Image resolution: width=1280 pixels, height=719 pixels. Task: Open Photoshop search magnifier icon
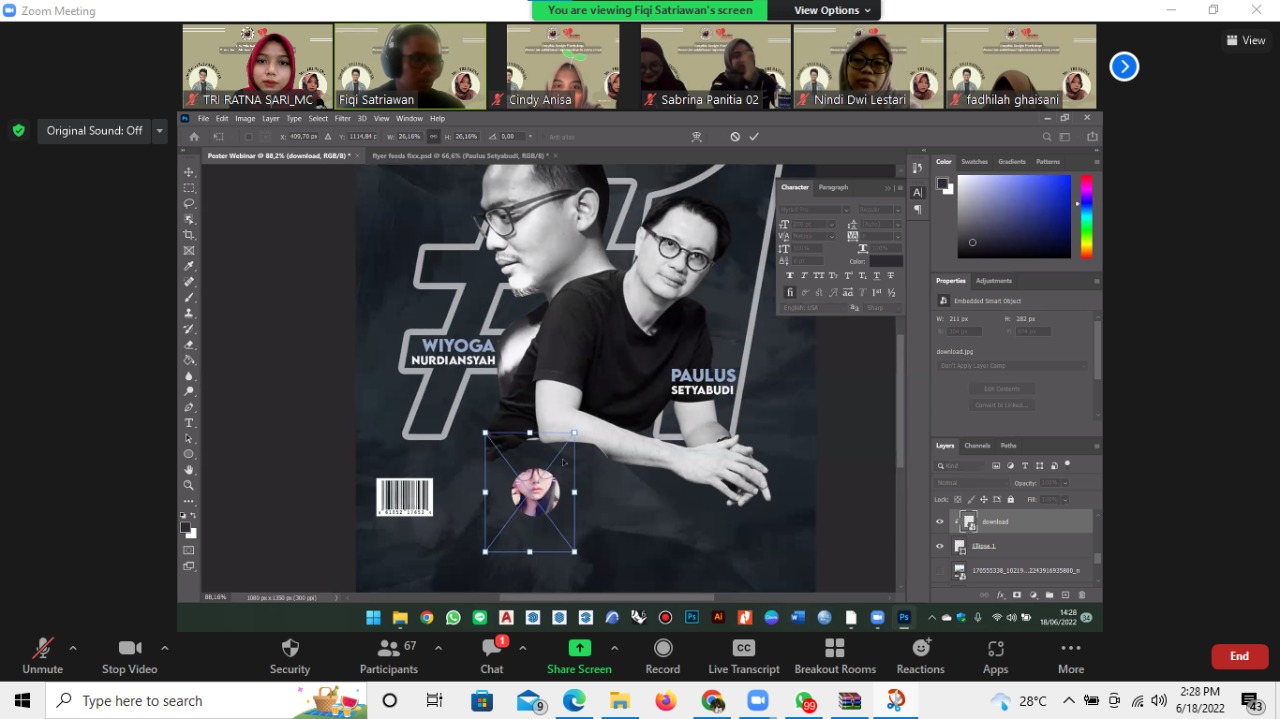(x=1047, y=137)
